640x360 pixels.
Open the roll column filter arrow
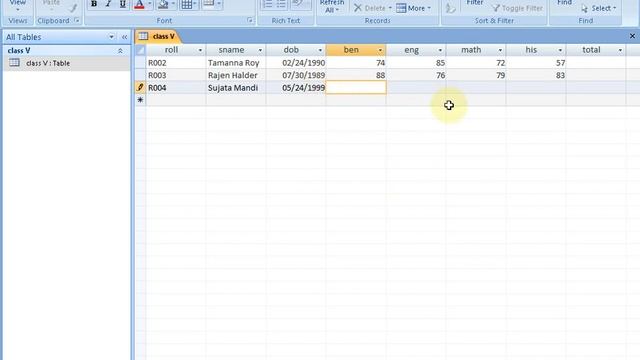pos(200,50)
